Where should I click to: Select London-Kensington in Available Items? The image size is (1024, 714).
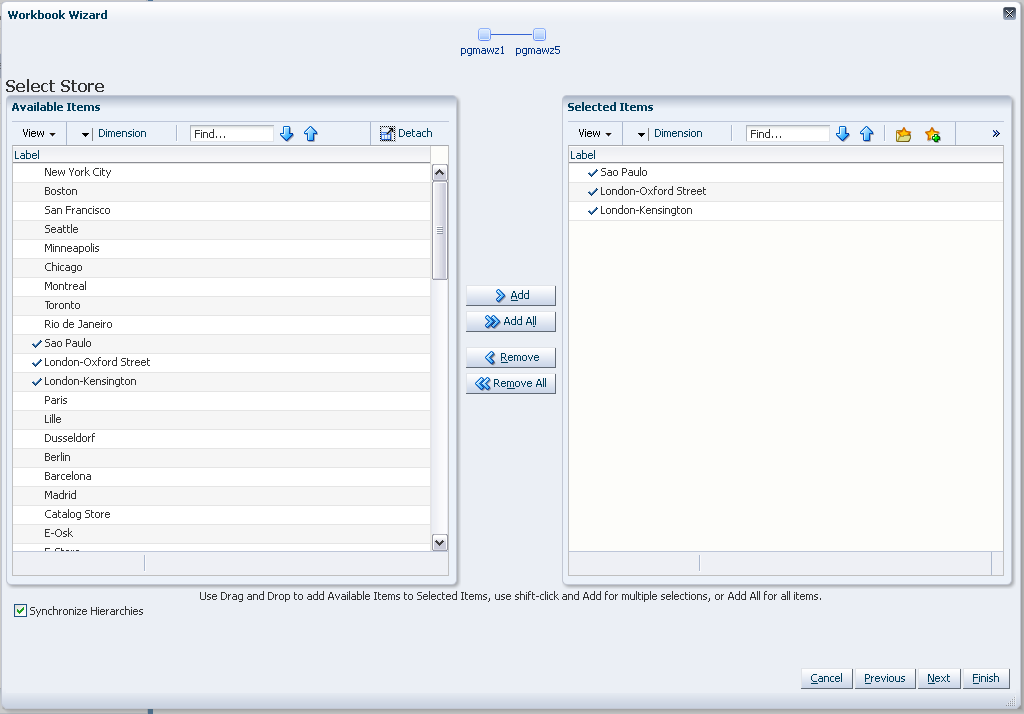(221, 381)
